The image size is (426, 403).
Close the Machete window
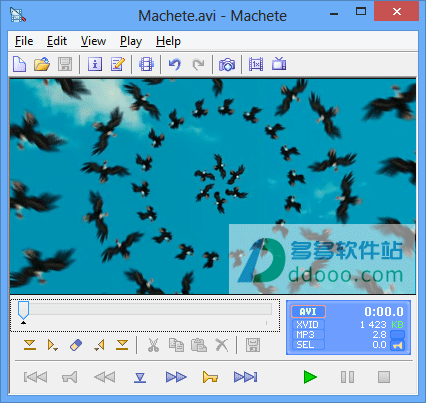[397, 12]
